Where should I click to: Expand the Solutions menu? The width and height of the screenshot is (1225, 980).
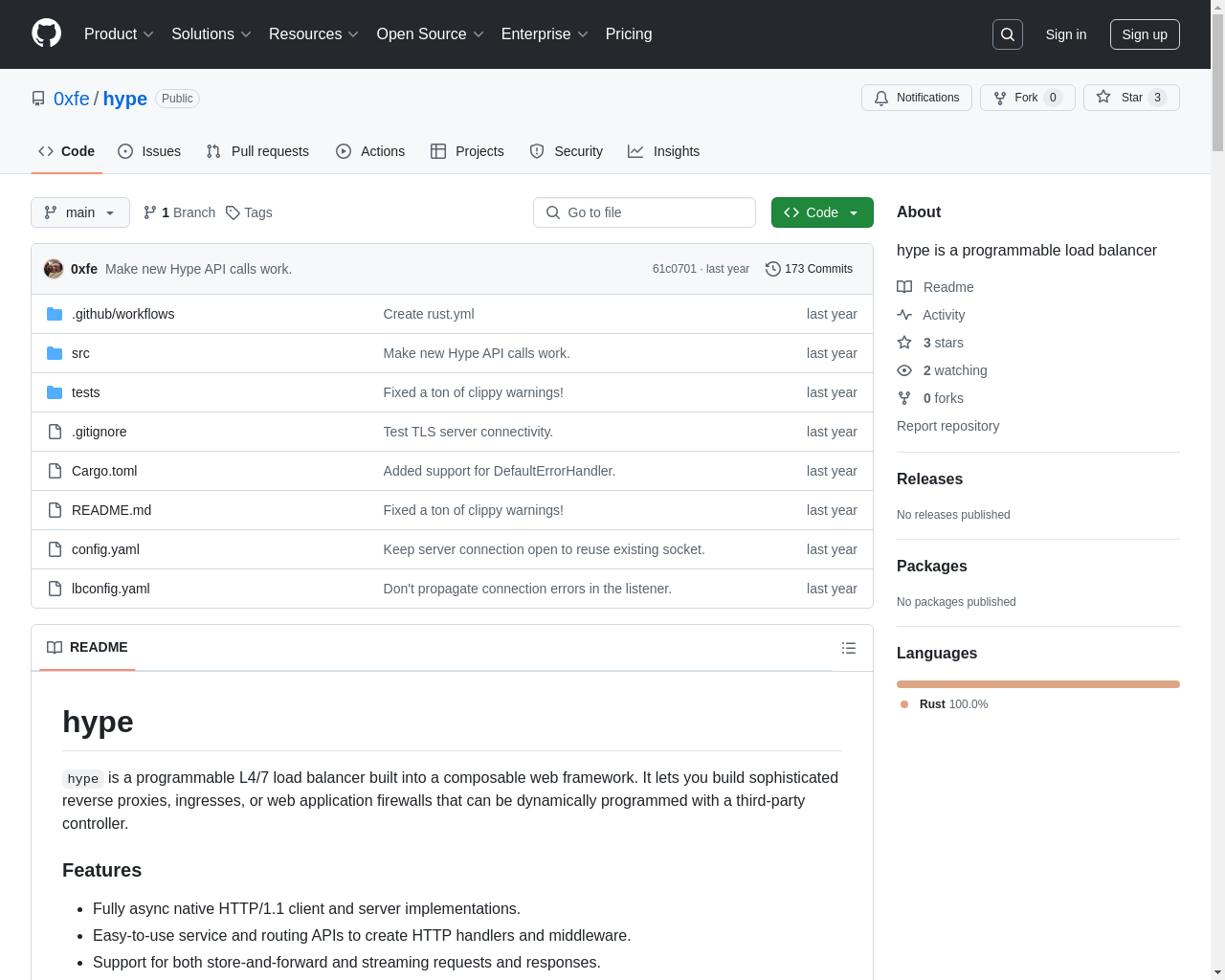(212, 34)
